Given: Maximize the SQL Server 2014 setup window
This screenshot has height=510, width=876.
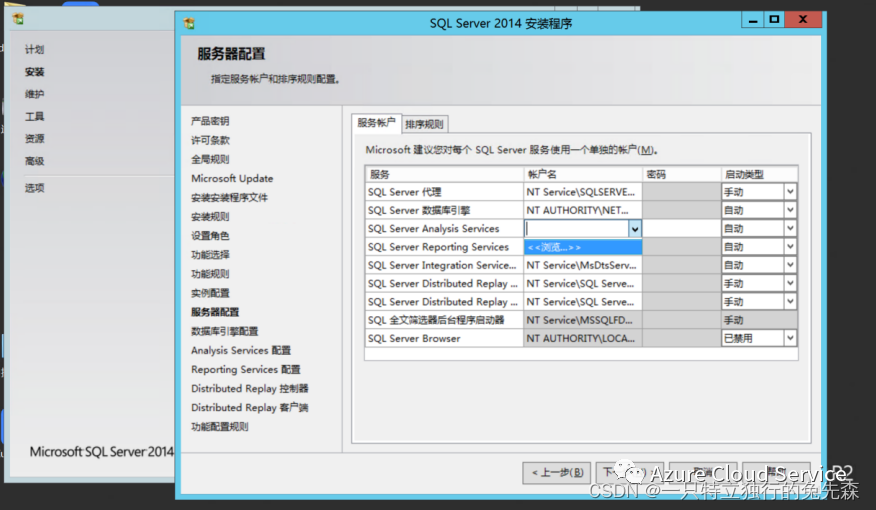Looking at the screenshot, I should pos(774,20).
